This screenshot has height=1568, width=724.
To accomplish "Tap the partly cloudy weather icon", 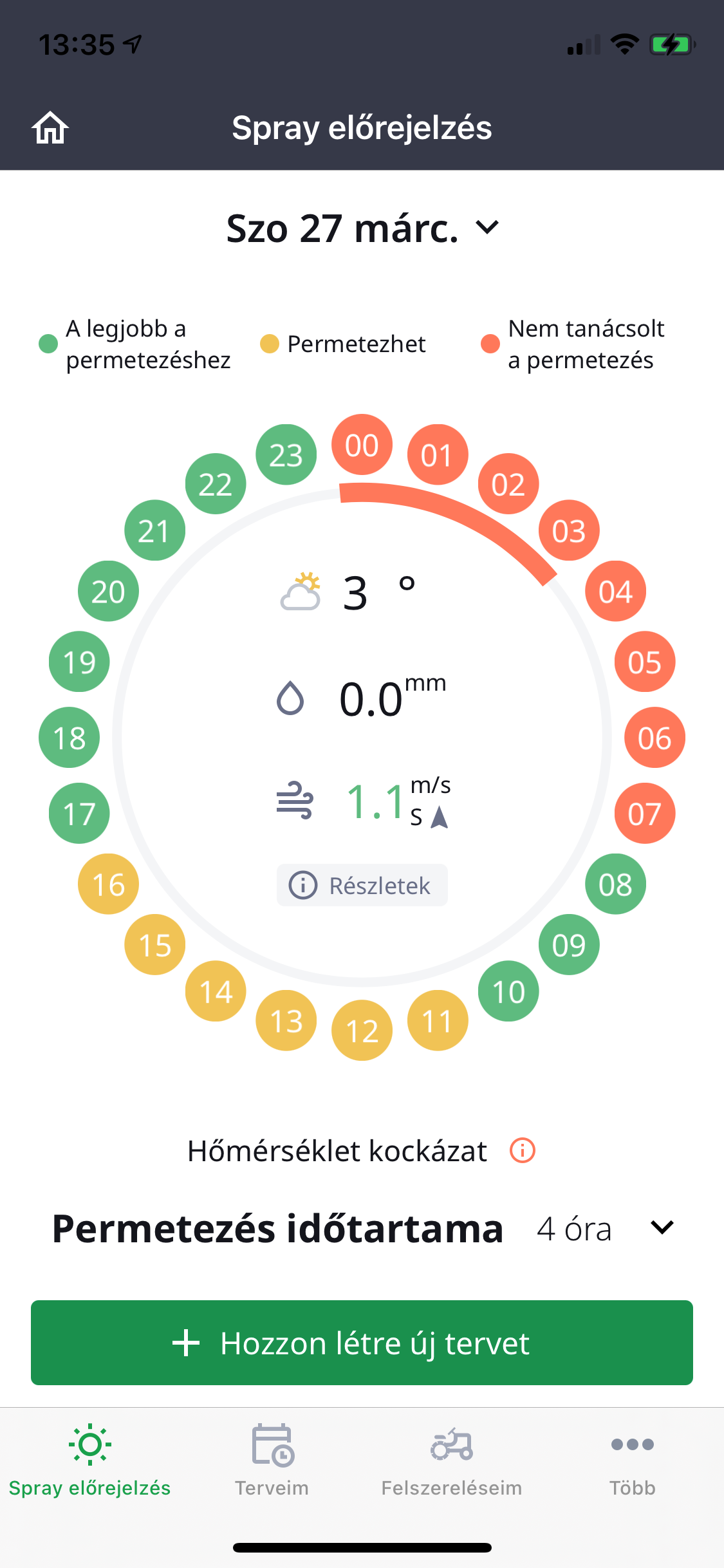I will [301, 592].
